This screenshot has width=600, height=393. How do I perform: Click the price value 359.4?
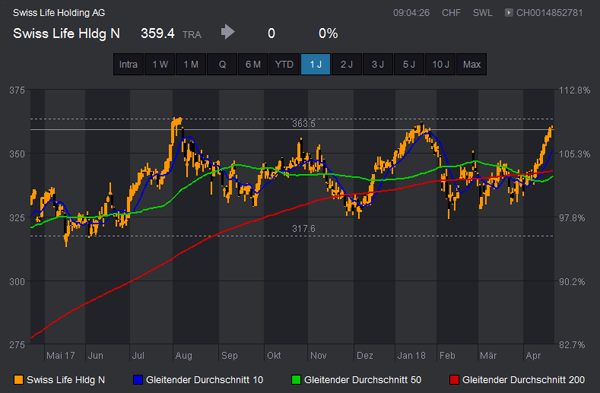click(x=158, y=33)
